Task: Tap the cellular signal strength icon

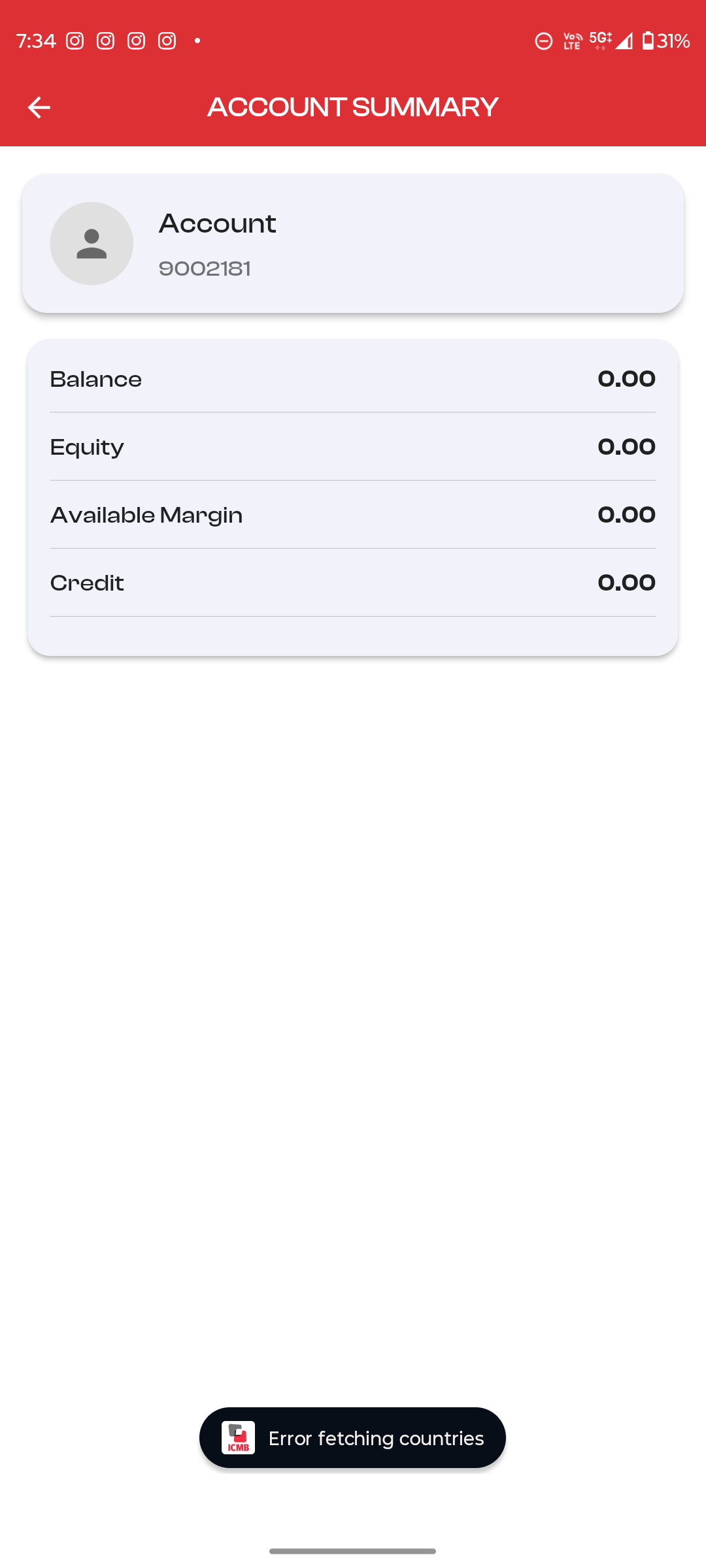Action: (x=624, y=41)
